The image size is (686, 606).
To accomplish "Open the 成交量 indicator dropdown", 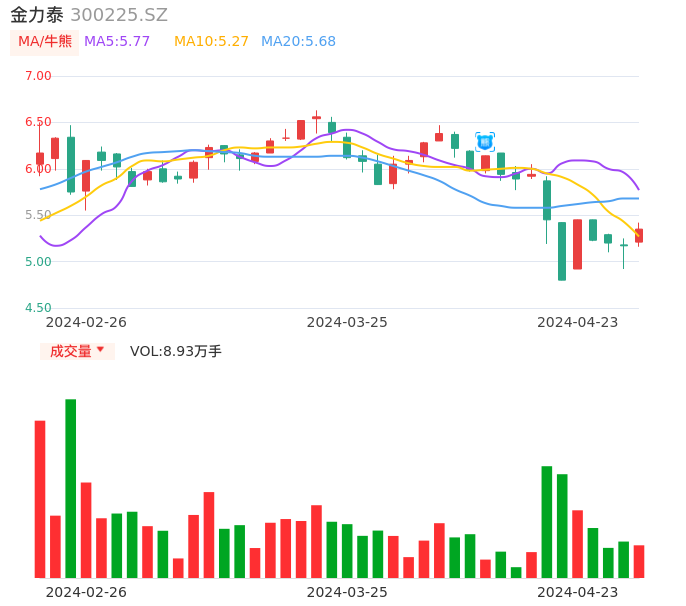I will click(77, 351).
